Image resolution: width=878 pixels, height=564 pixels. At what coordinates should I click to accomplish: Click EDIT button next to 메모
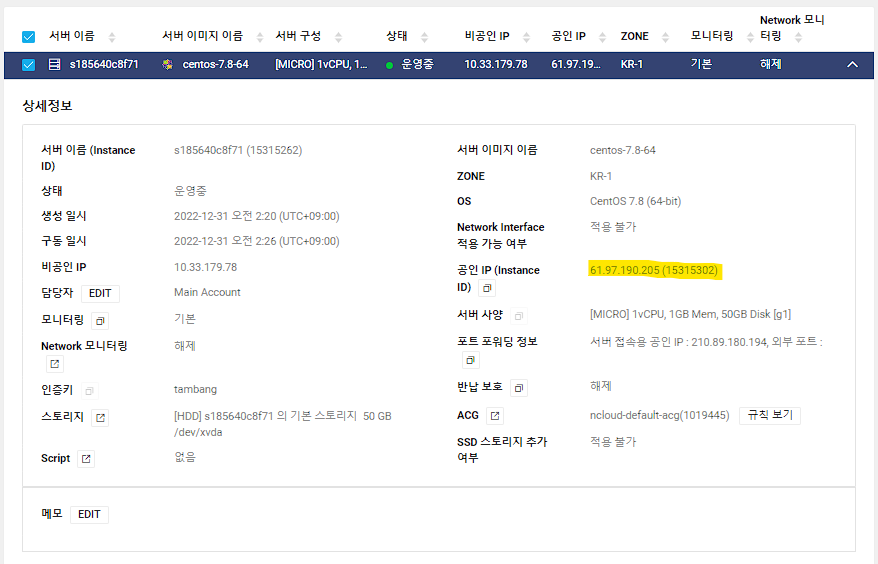pos(89,515)
